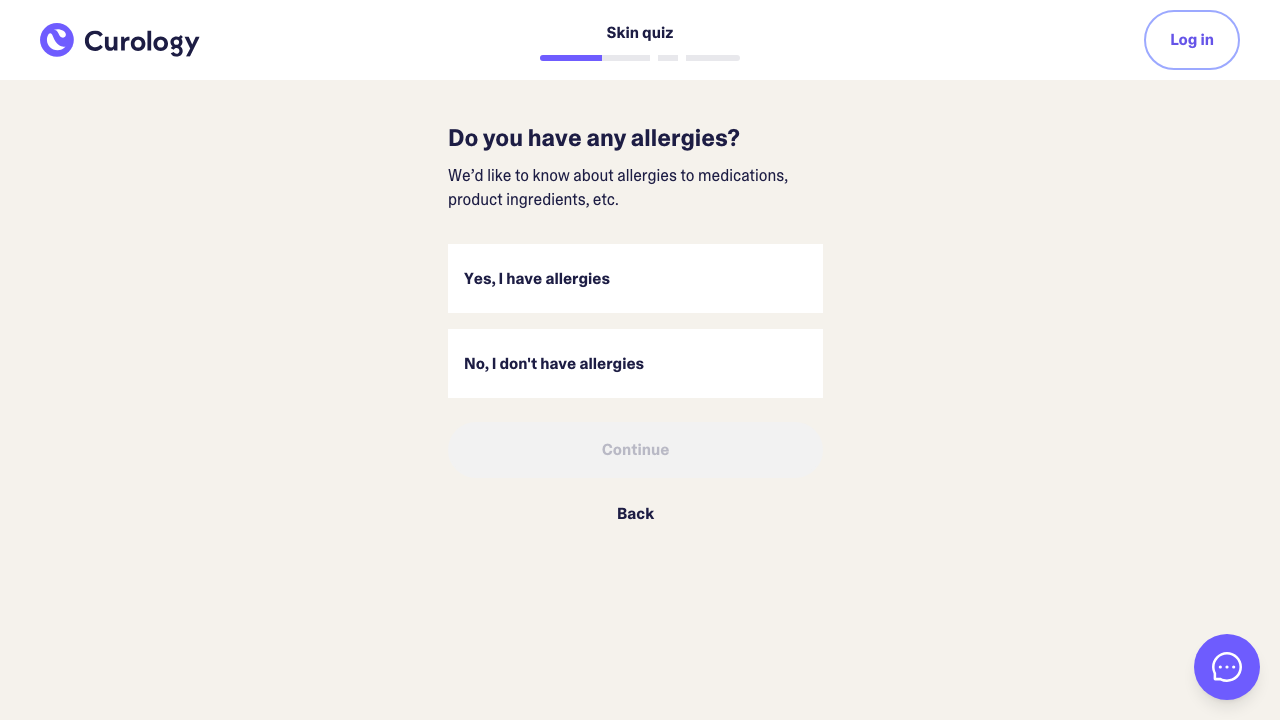Image resolution: width=1280 pixels, height=720 pixels.
Task: Click the beige area left of the quiz
Action: 220,350
